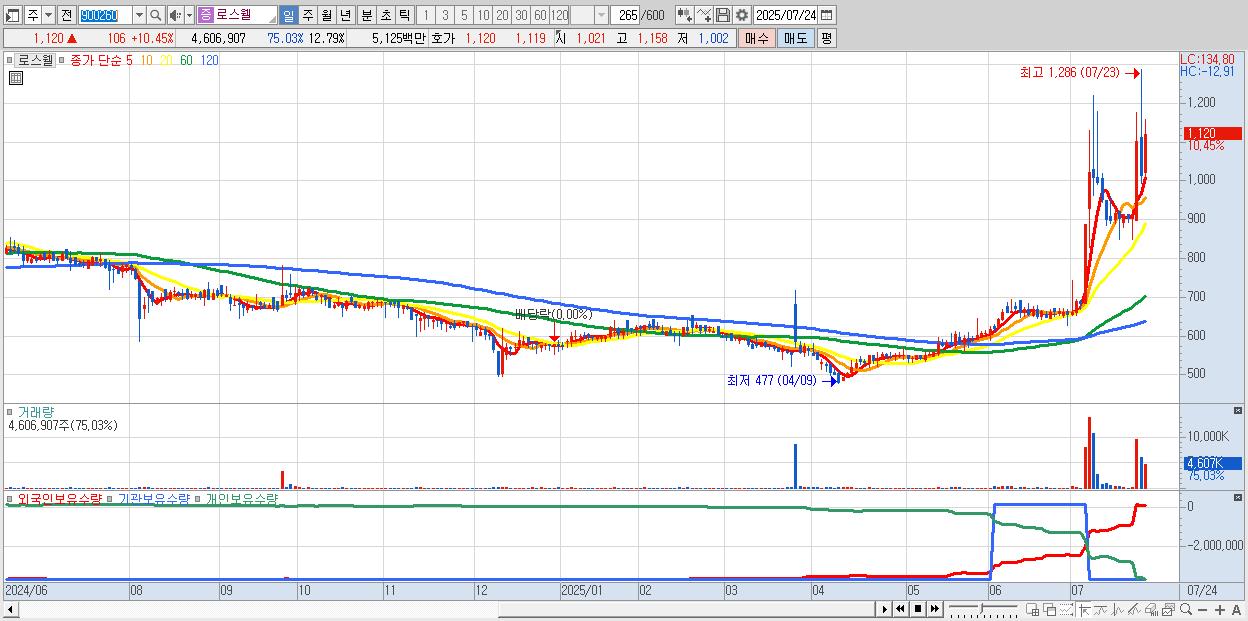Fast-forward the chart replay
This screenshot has width=1248, height=621.
[x=934, y=609]
